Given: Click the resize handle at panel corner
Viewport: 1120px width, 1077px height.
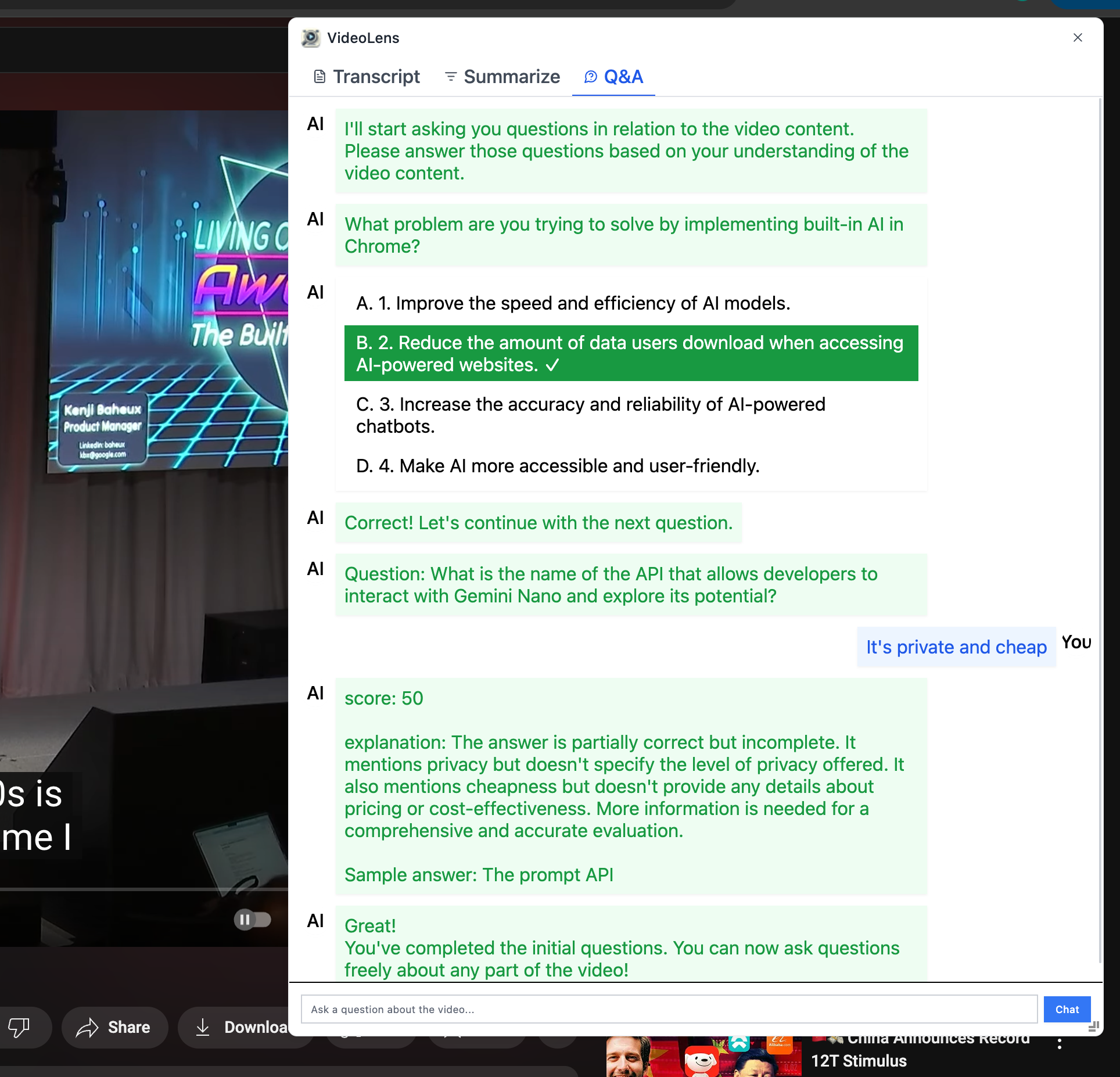Looking at the screenshot, I should tap(1094, 1026).
